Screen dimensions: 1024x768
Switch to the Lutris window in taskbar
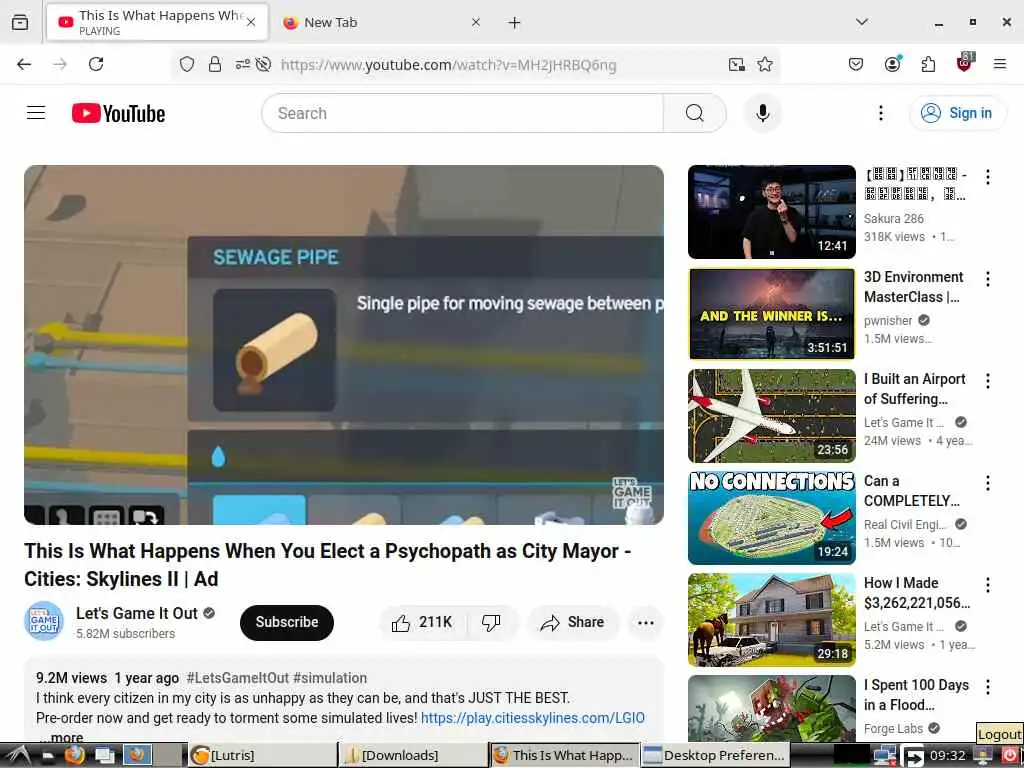[x=261, y=755]
